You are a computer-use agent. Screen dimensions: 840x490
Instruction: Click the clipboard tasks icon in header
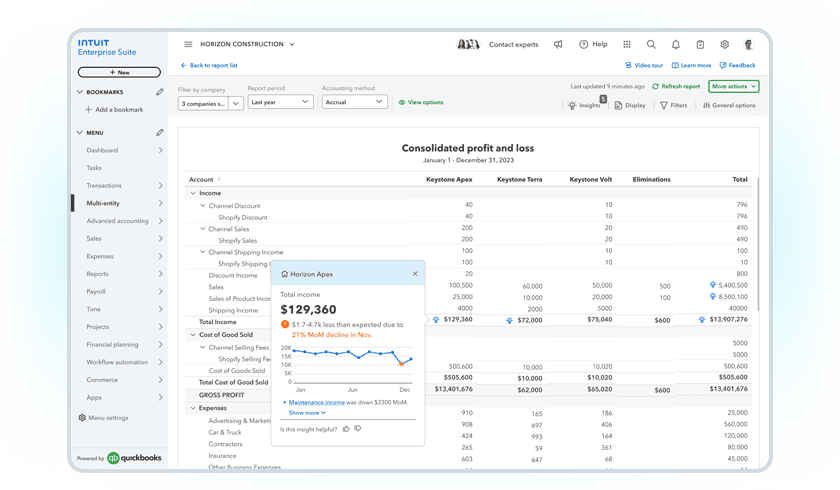click(x=700, y=44)
